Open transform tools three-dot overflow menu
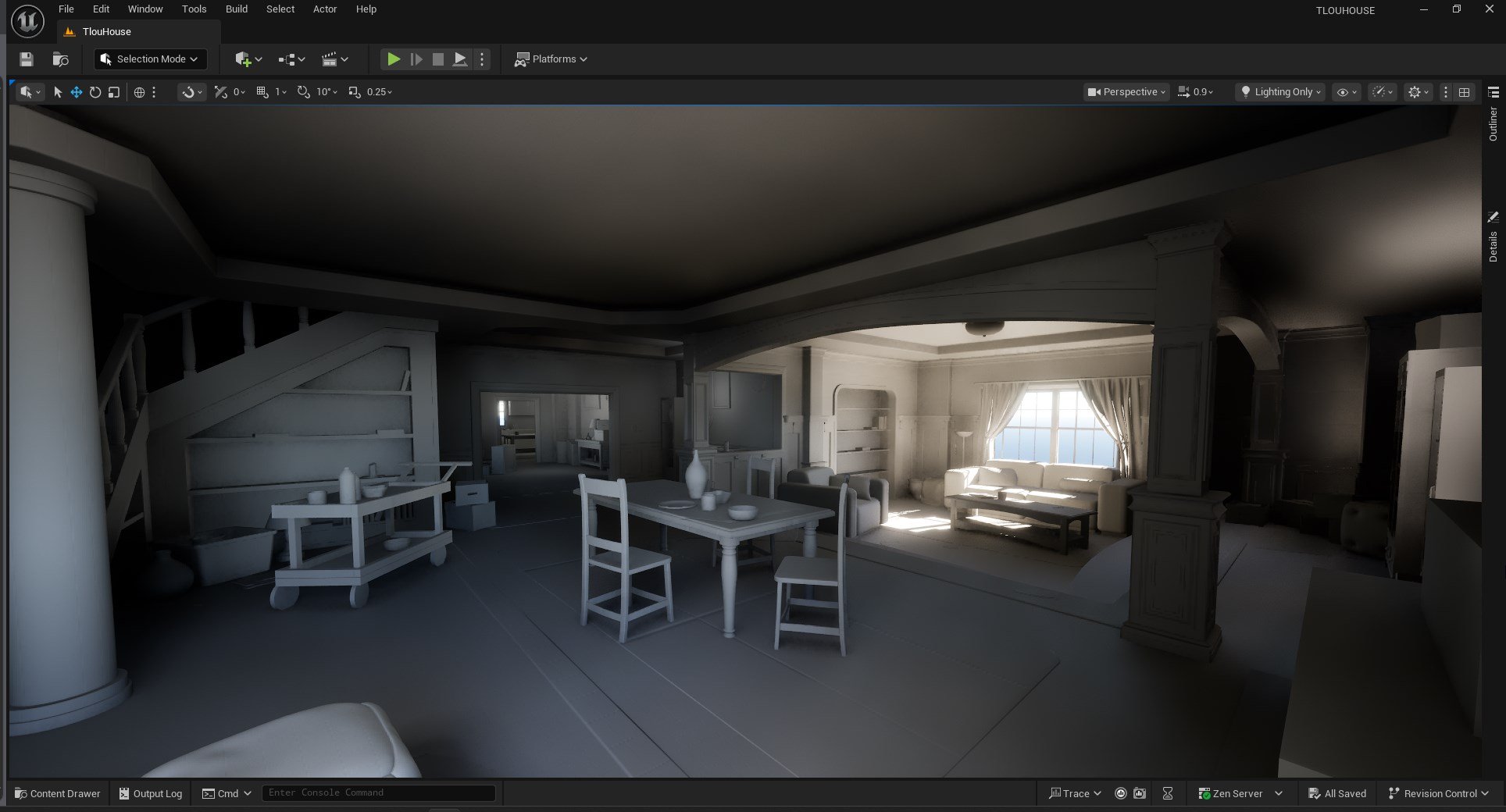1506x812 pixels. click(x=154, y=92)
